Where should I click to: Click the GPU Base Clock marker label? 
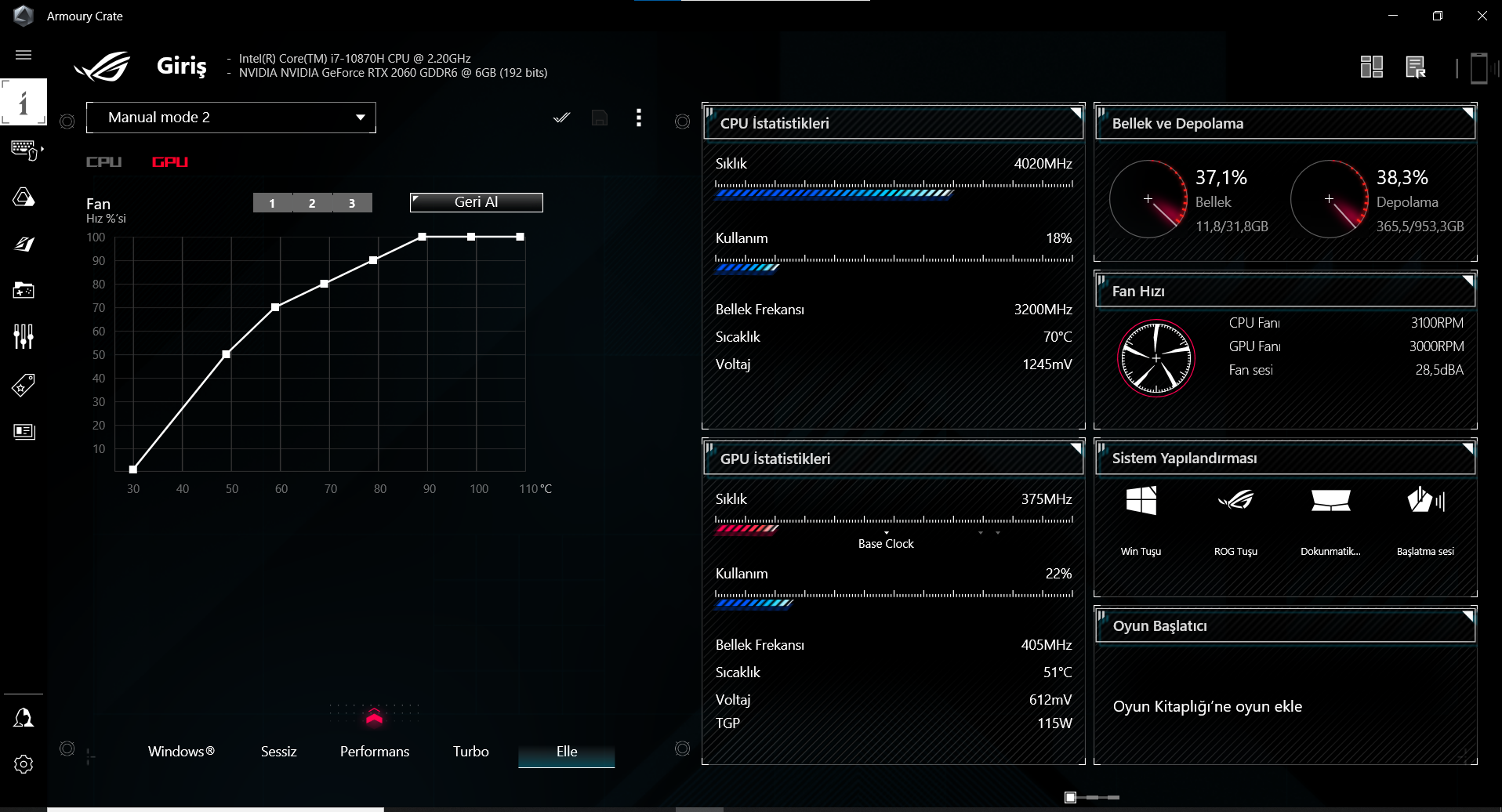pos(886,544)
